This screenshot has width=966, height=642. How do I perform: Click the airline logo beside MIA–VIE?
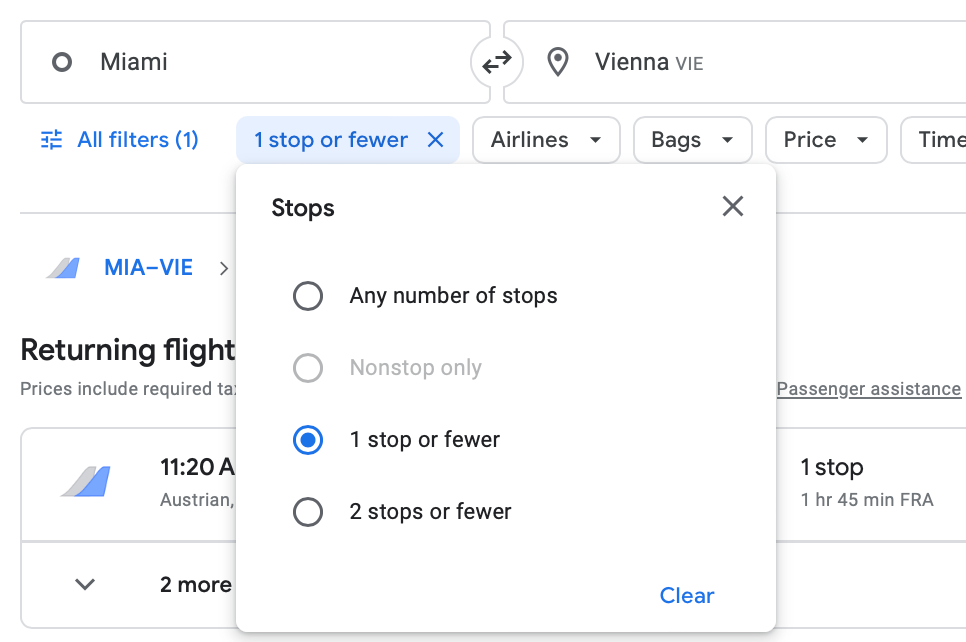(x=62, y=268)
